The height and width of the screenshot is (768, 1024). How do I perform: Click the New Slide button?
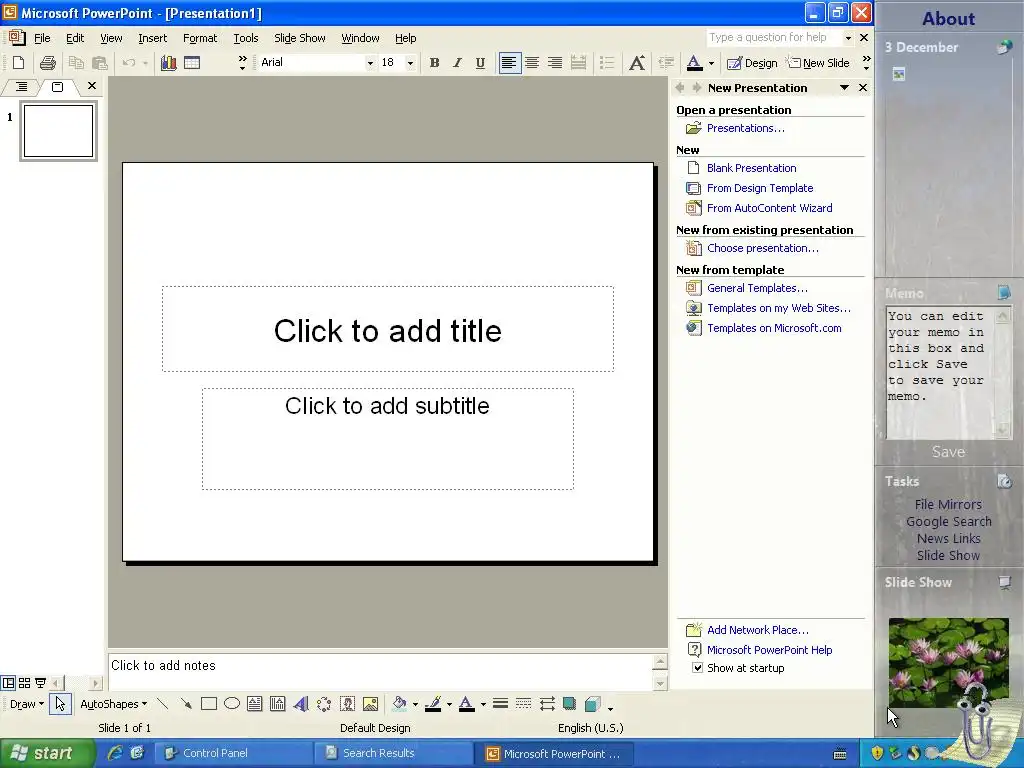[818, 63]
